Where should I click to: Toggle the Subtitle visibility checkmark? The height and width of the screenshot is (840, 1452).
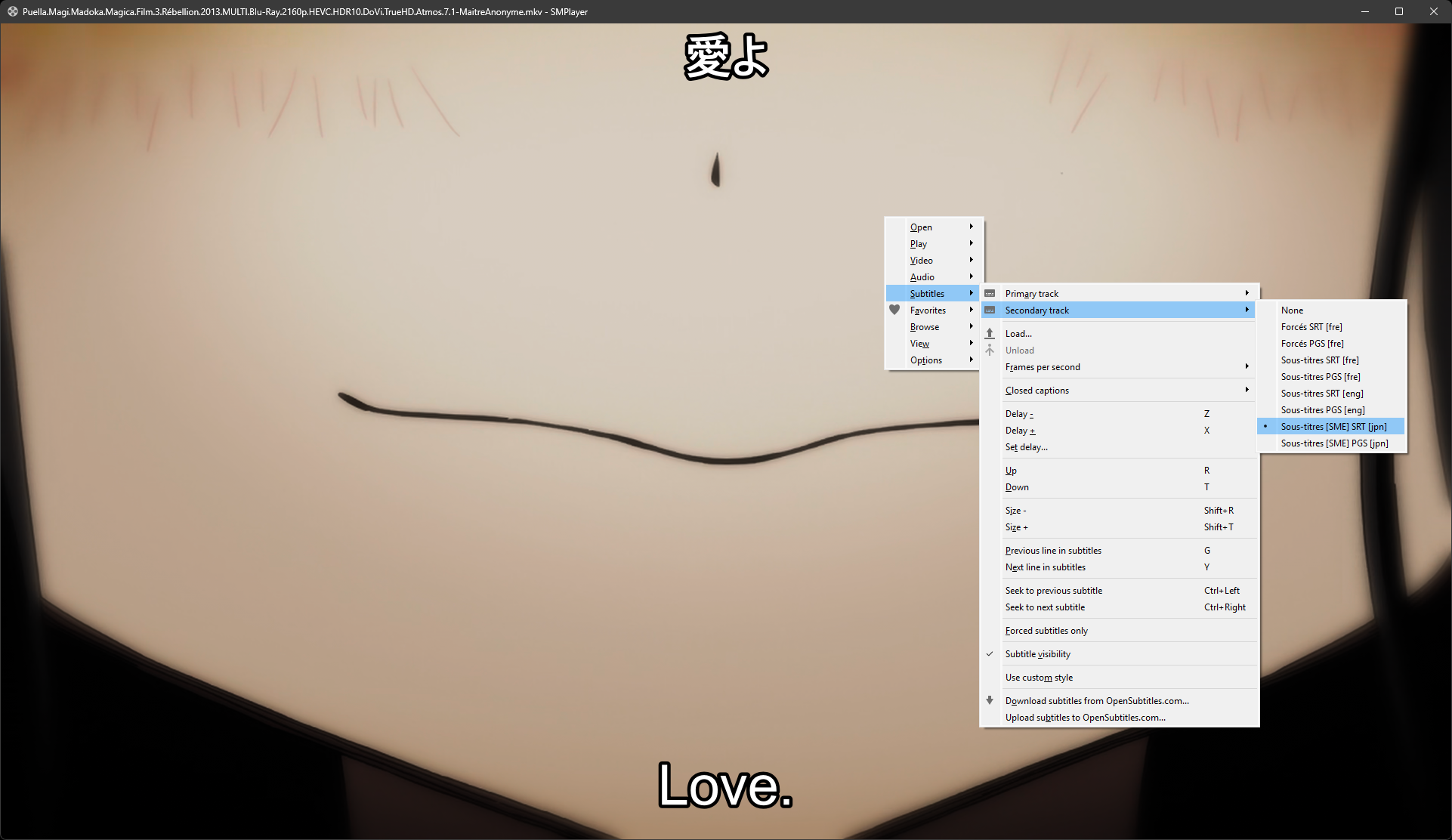[990, 654]
